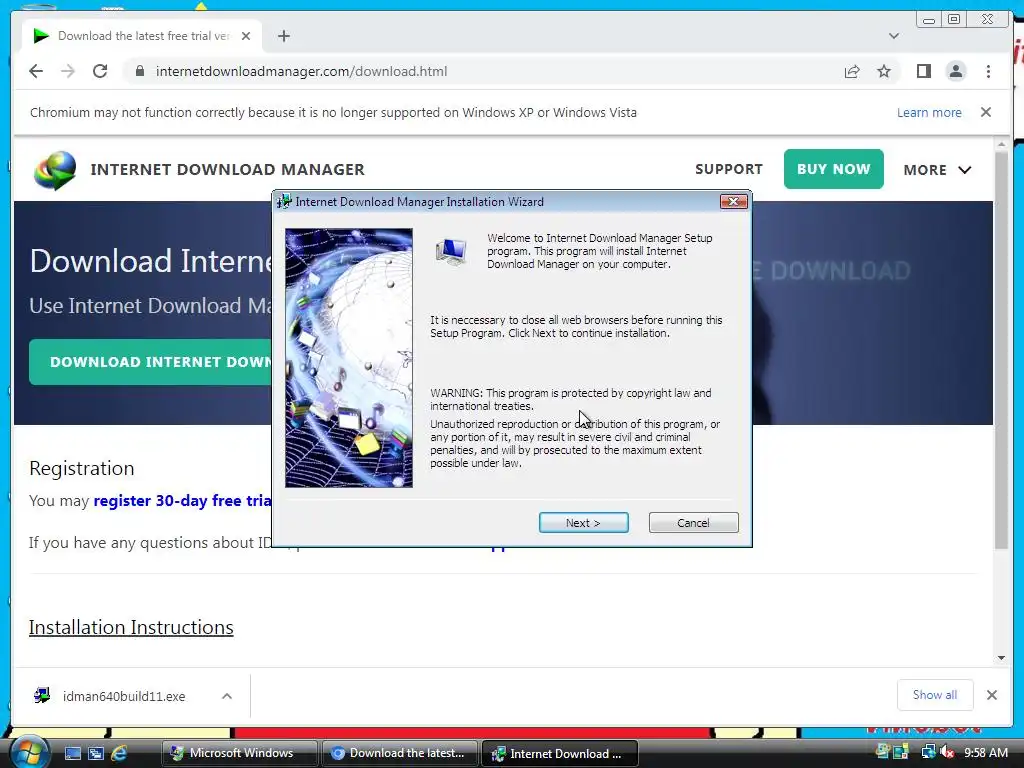
Task: Click the Registration heading
Action: pyautogui.click(x=82, y=468)
